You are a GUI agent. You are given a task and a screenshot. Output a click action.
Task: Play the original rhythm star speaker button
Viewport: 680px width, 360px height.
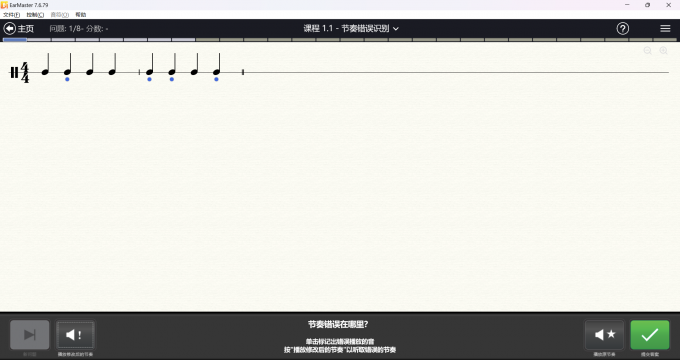pos(604,334)
